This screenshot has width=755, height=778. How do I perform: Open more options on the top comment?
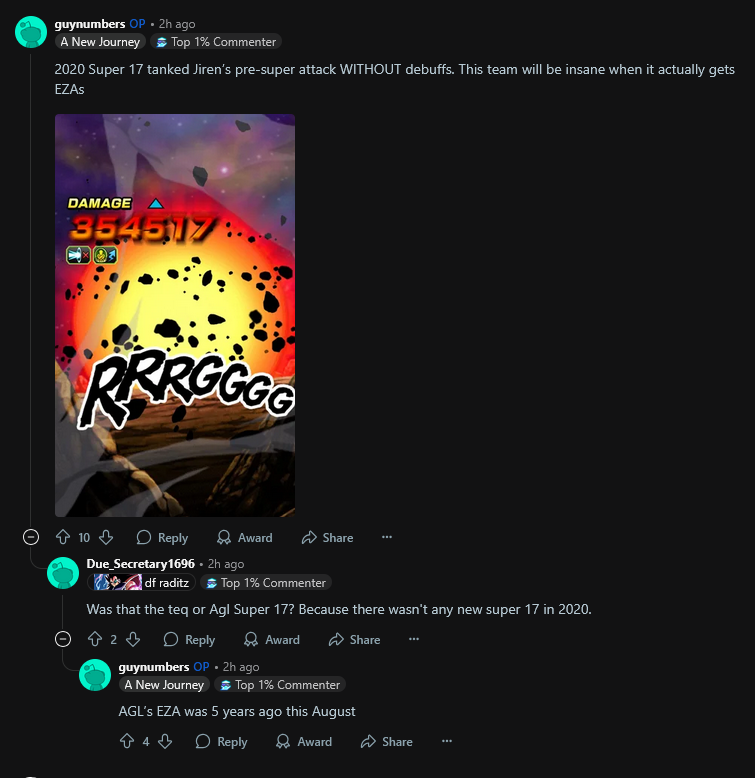[387, 537]
